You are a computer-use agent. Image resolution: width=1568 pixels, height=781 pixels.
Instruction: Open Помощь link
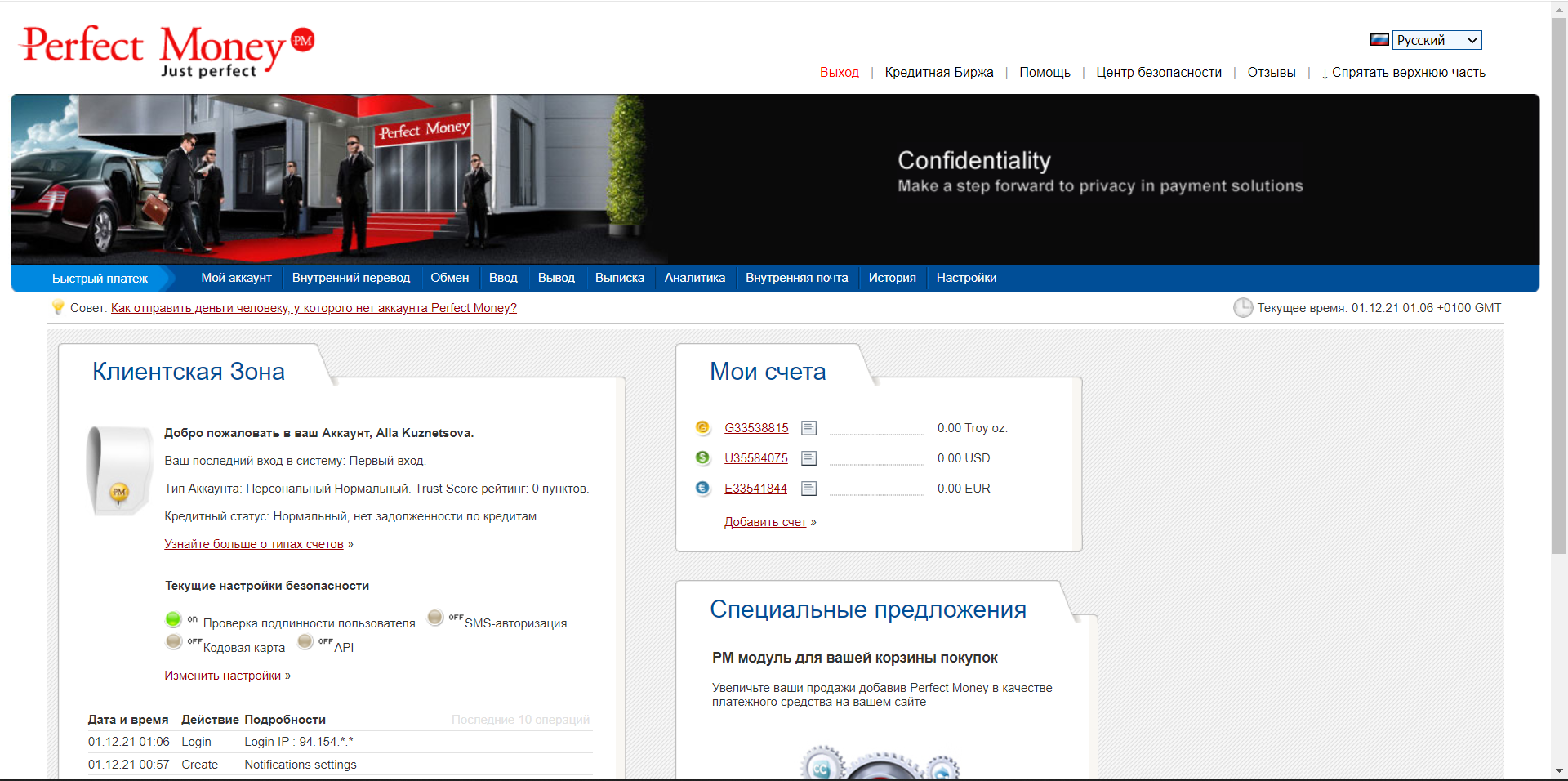1045,72
